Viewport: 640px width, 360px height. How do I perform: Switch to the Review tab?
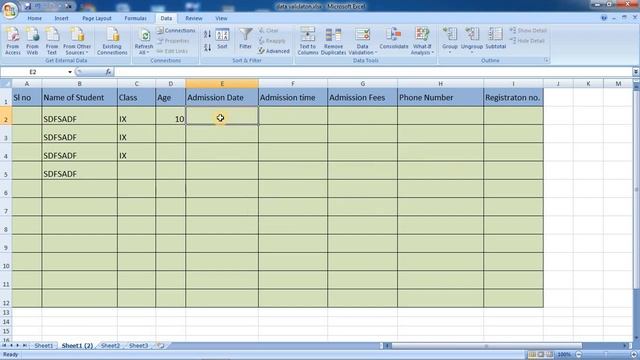coord(194,18)
